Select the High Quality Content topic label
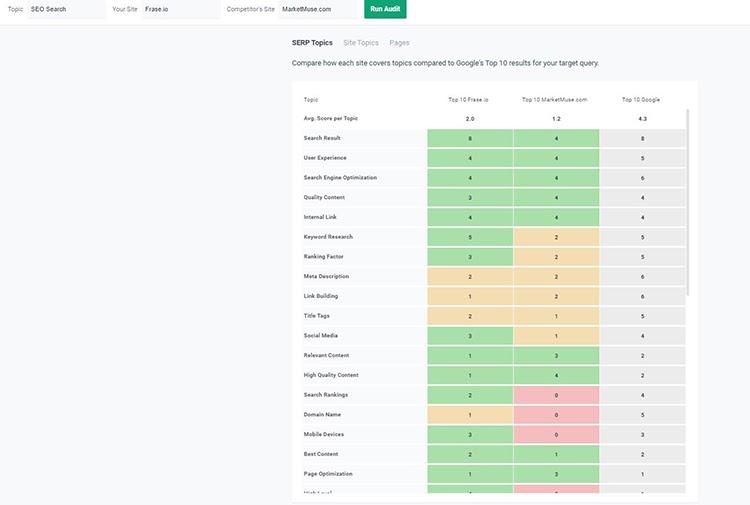Screen dimensions: 750x505 [x=331, y=375]
